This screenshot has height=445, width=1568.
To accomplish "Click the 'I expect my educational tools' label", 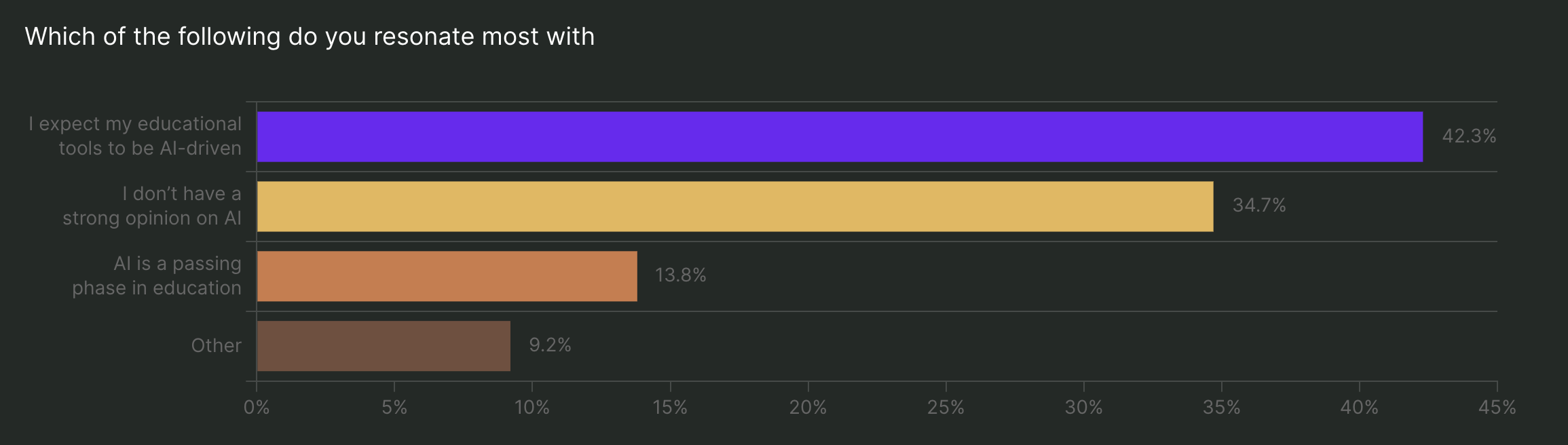I will point(135,136).
